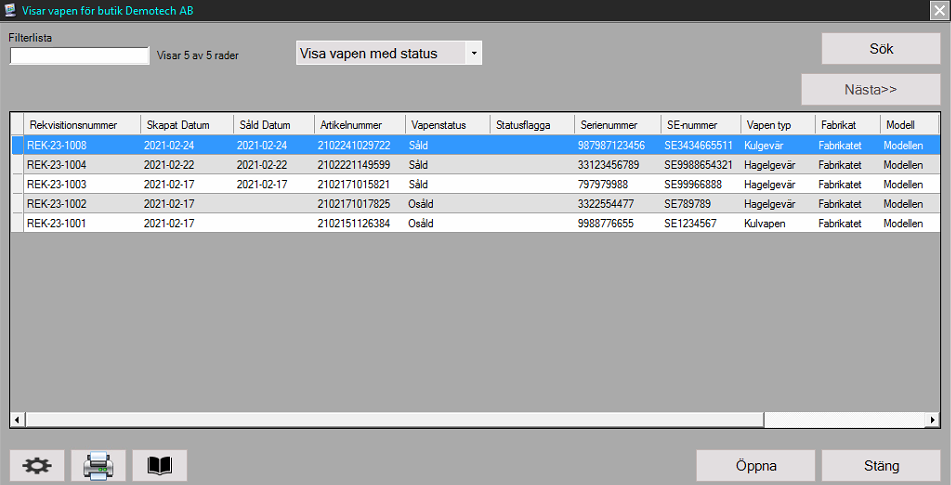Click horizontal scrollbar left arrow
The image size is (951, 485).
click(x=17, y=420)
